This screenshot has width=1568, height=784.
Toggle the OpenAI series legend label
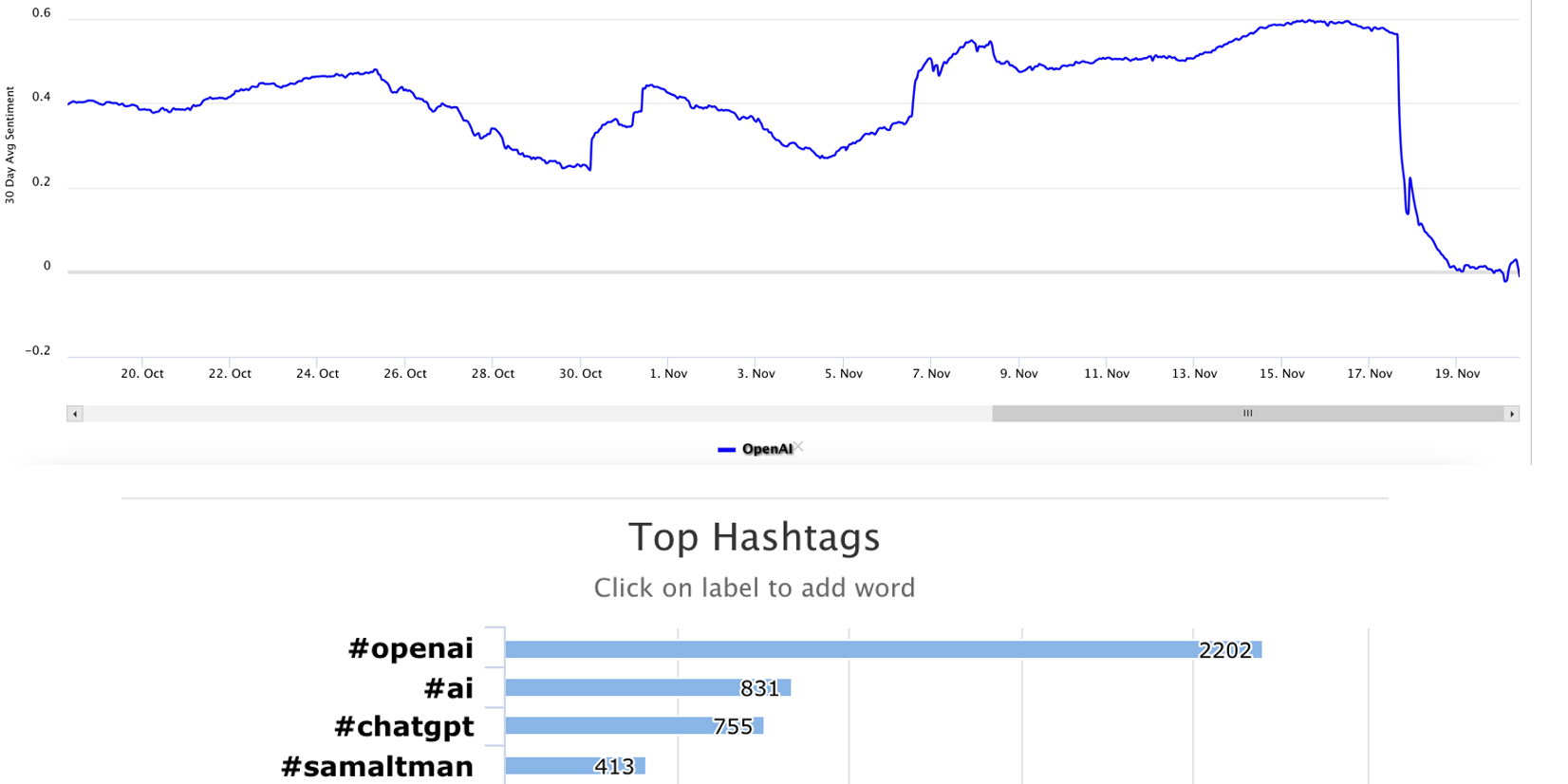(x=767, y=450)
